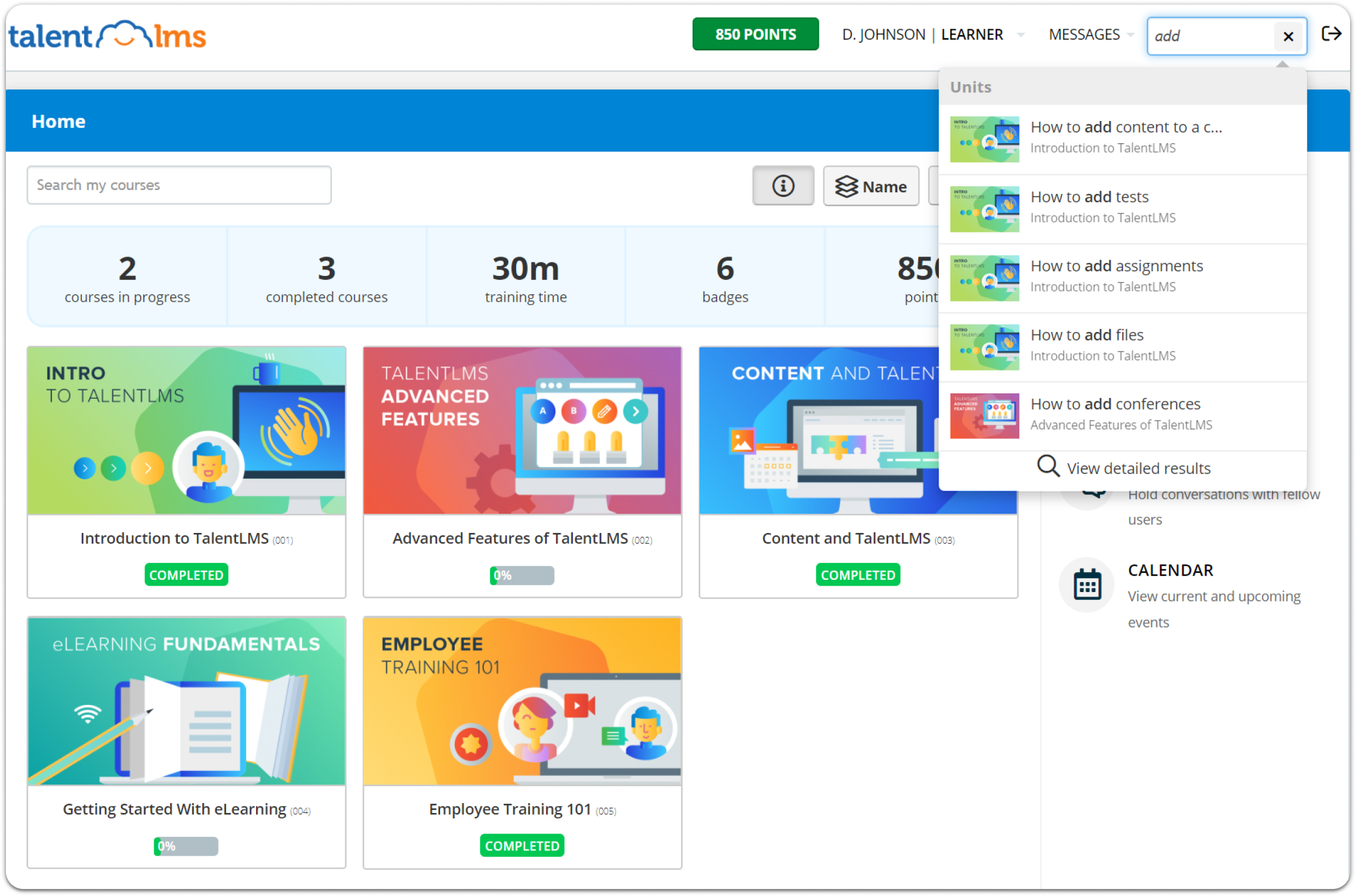Click COMPLETED badge under Content and TalentLMS
Image resolution: width=1356 pixels, height=896 pixels.
coord(857,575)
